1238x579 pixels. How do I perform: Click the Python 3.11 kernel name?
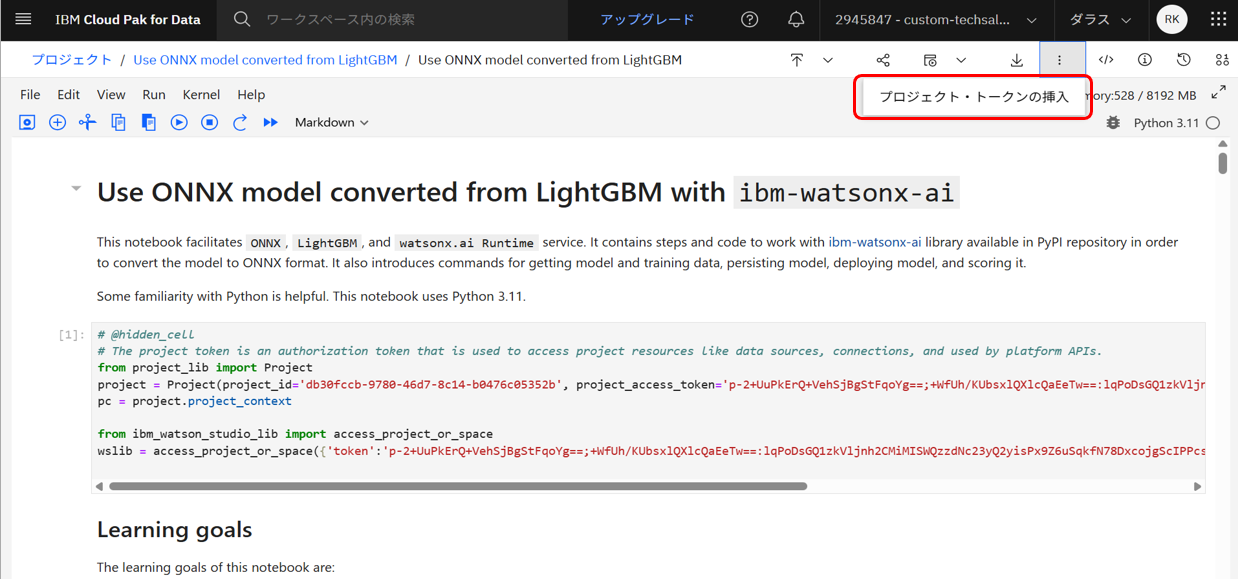pyautogui.click(x=1166, y=123)
